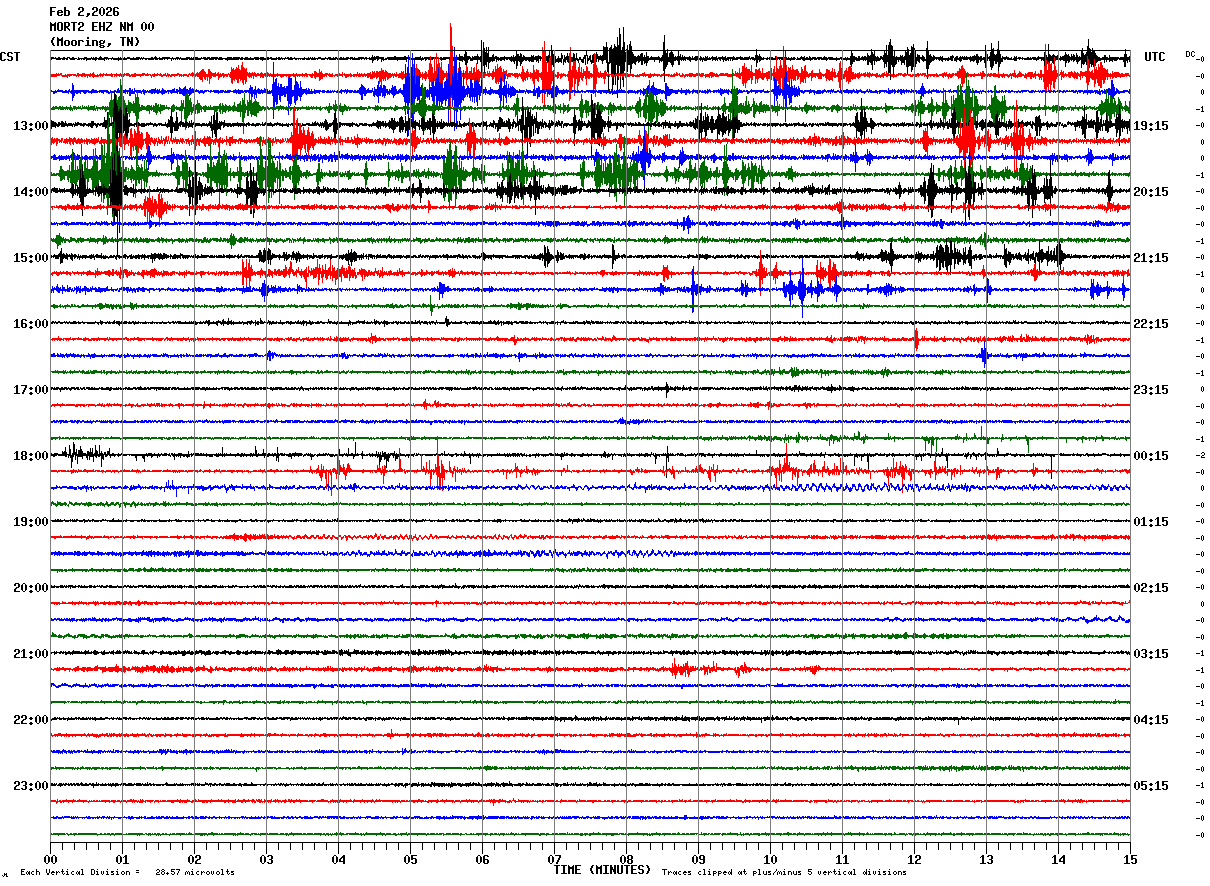
Task: Click the (Mooring, TN) location label
Action: tap(95, 42)
